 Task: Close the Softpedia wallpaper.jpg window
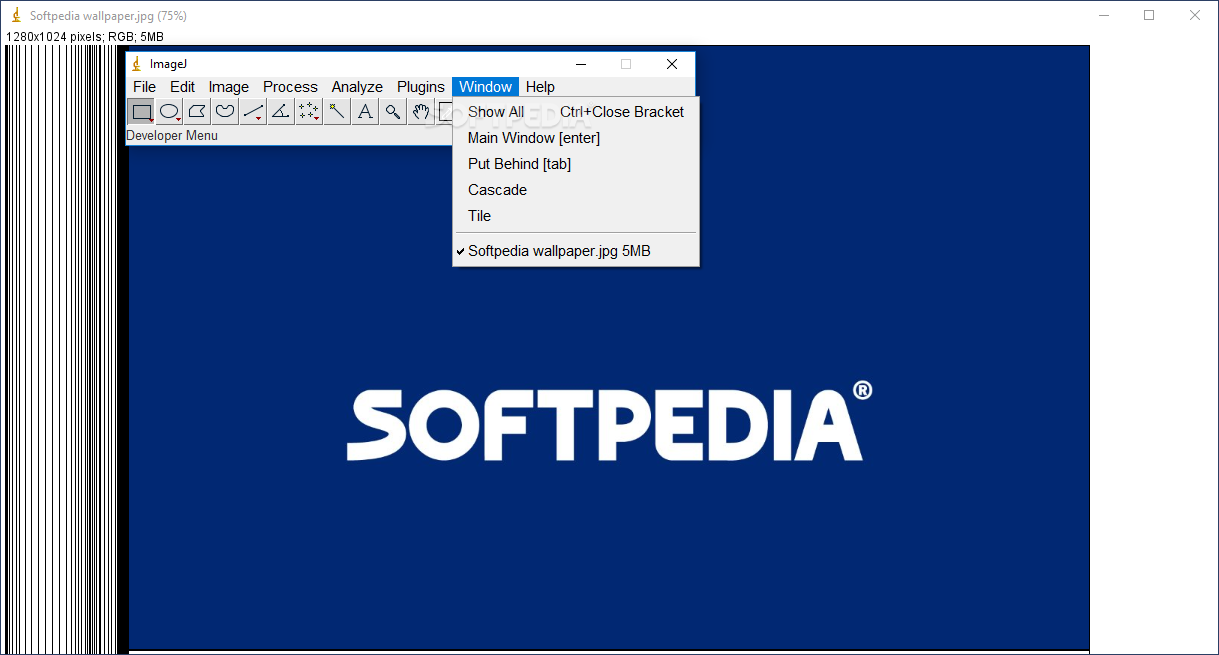[x=1195, y=15]
